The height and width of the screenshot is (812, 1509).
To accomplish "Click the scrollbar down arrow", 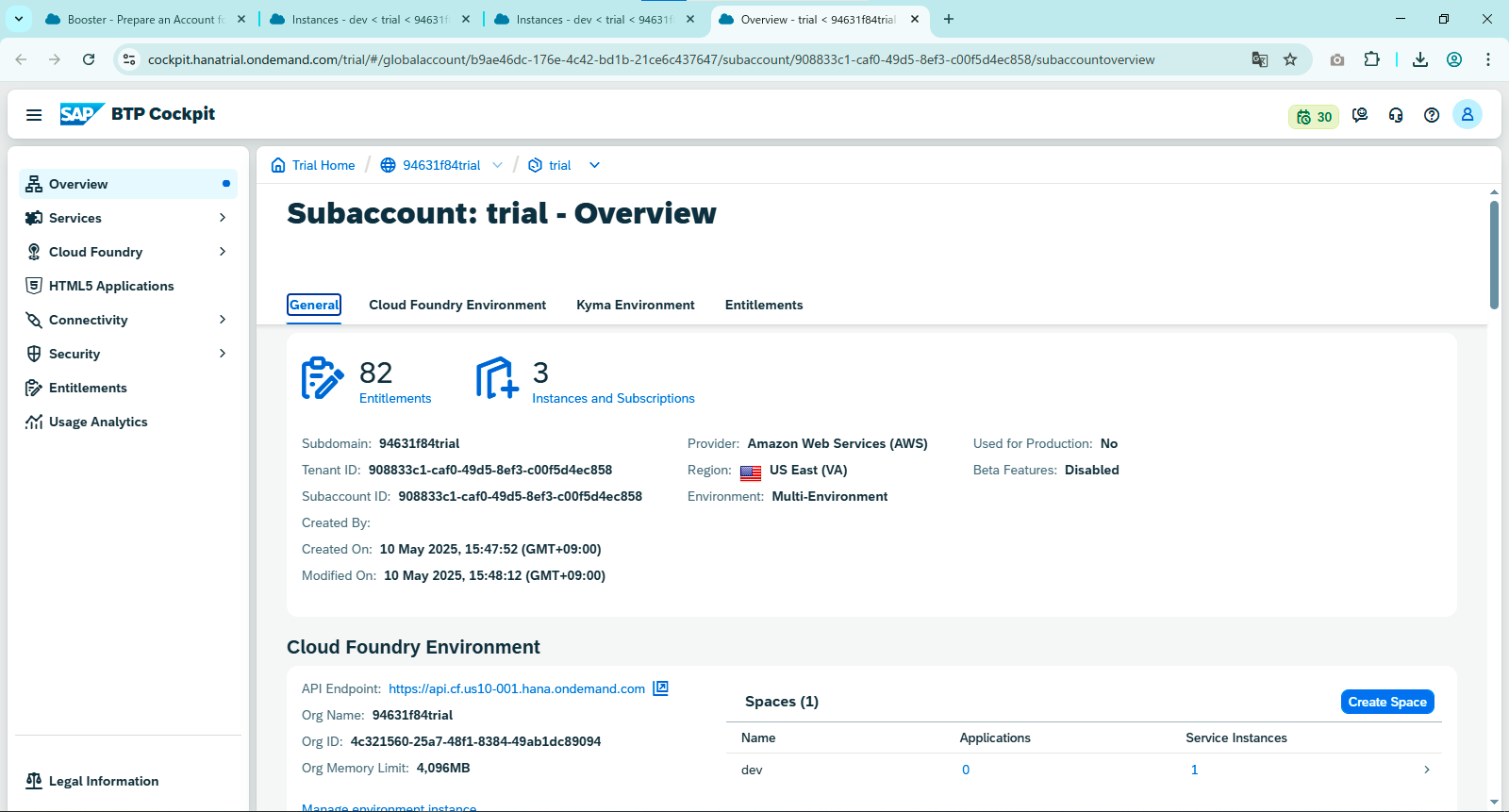I will point(1494,802).
